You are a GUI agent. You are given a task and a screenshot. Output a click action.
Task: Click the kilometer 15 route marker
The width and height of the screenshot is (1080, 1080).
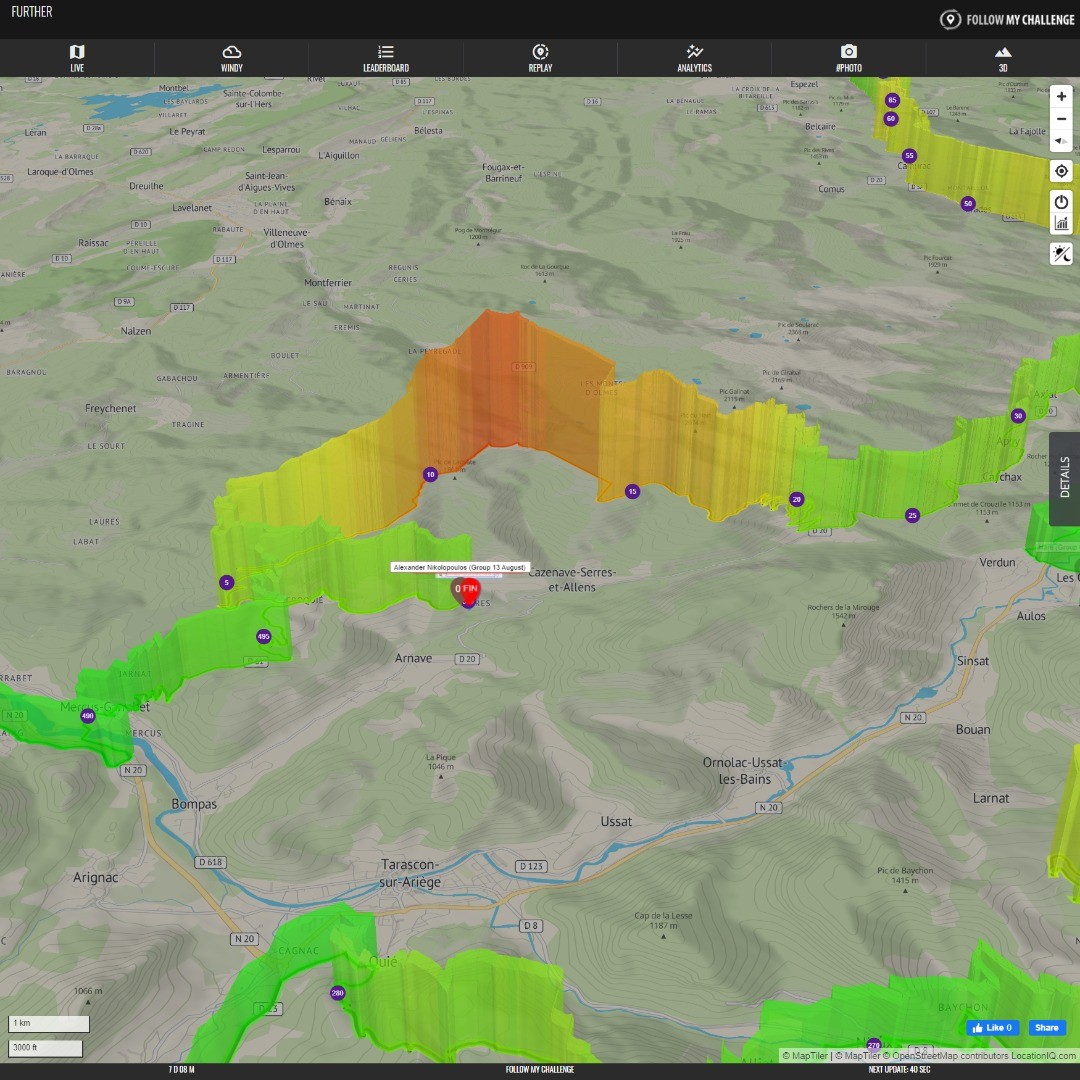click(632, 491)
